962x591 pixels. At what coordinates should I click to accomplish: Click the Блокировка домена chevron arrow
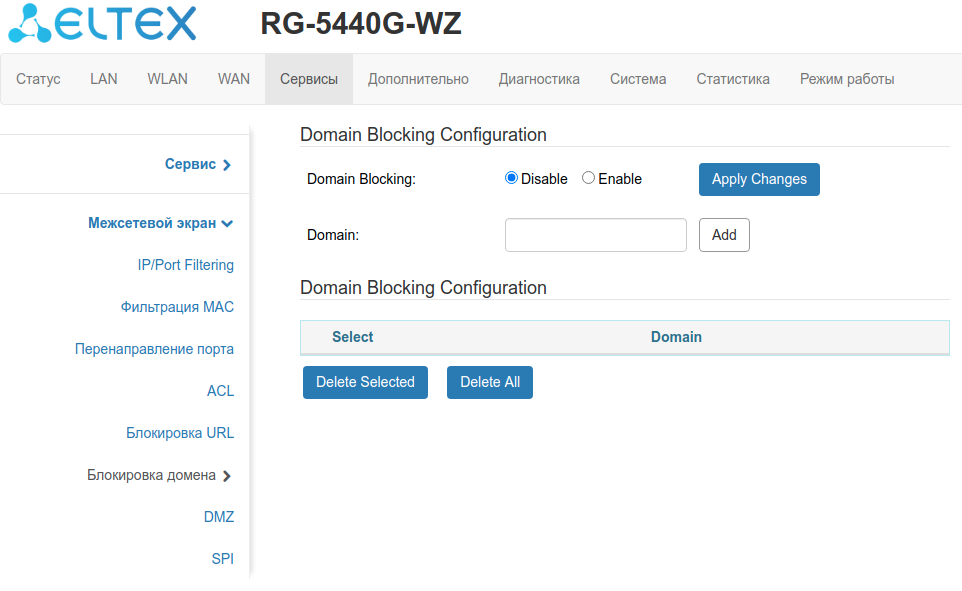(x=227, y=476)
